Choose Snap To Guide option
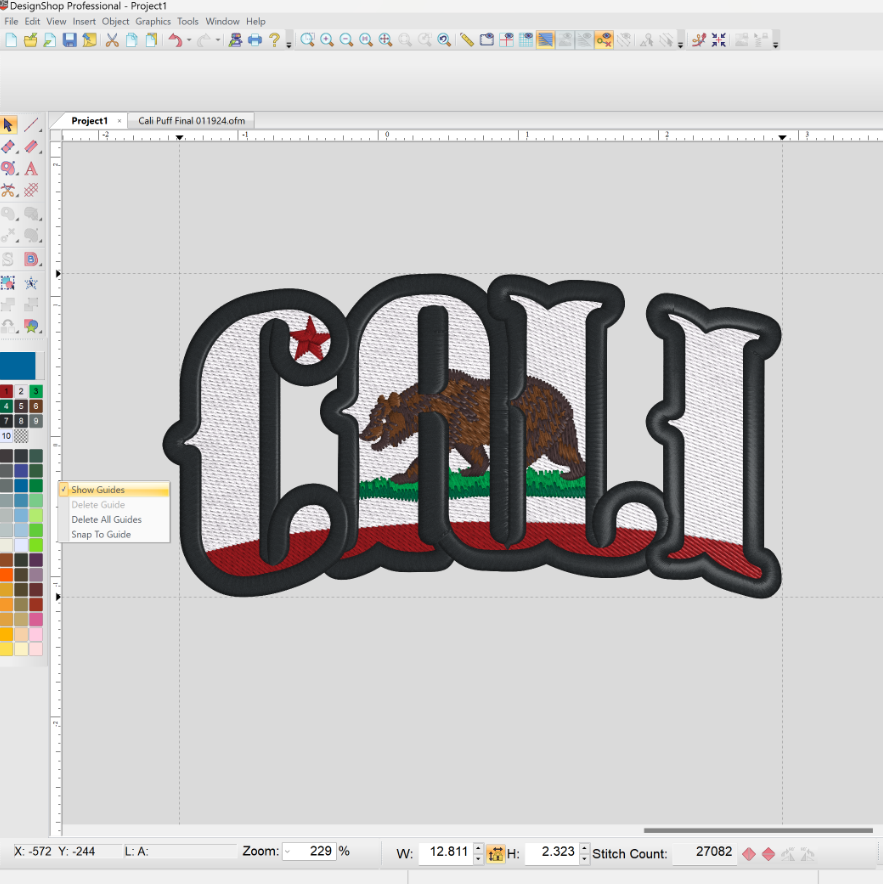 click(101, 535)
